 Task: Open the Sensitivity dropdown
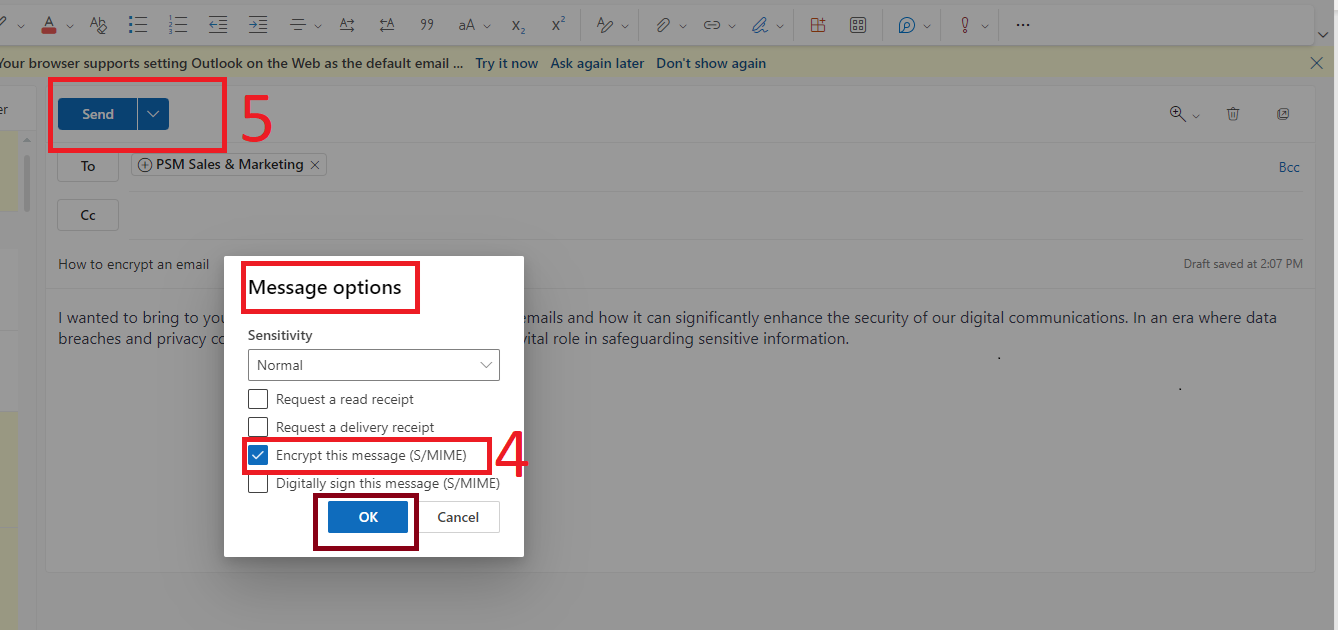click(373, 365)
